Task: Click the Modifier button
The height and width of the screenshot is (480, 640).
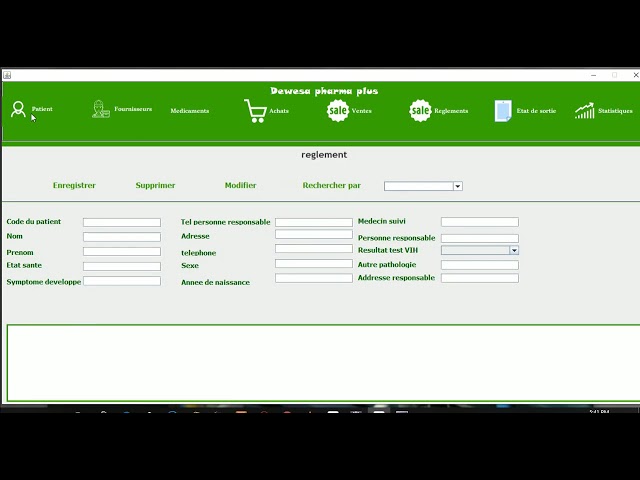Action: coord(240,185)
